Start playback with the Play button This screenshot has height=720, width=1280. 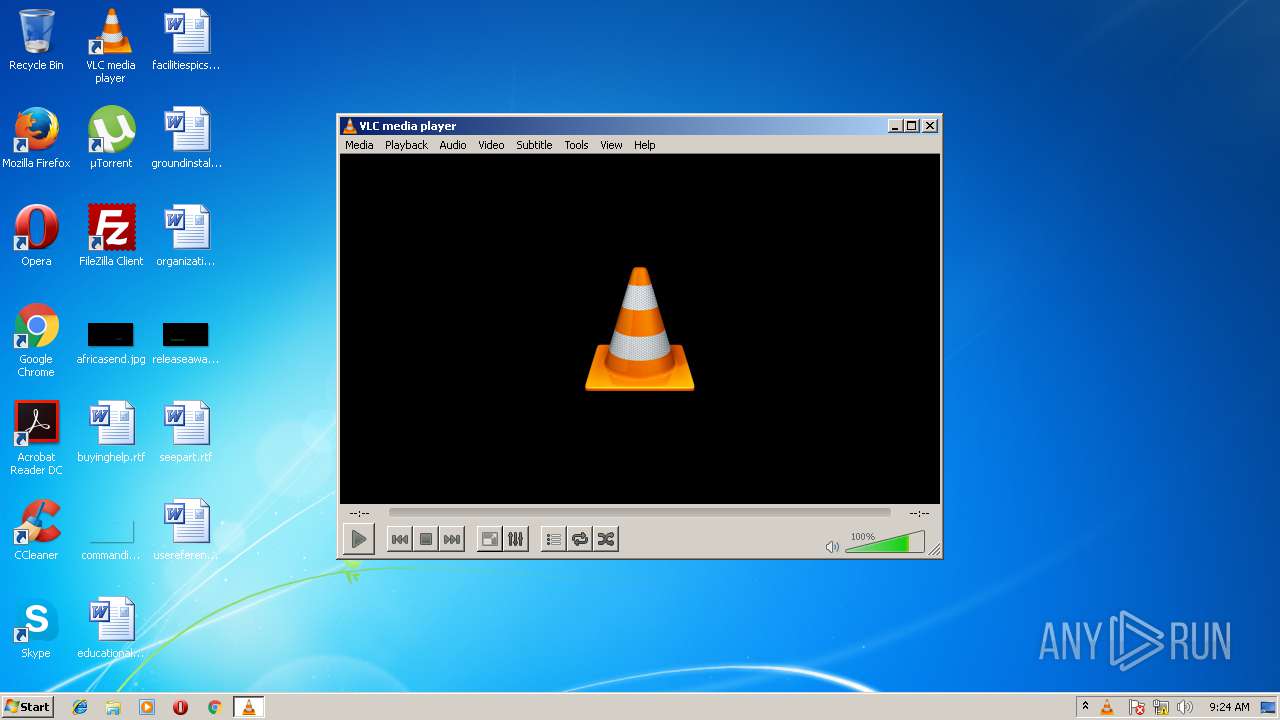click(x=358, y=539)
